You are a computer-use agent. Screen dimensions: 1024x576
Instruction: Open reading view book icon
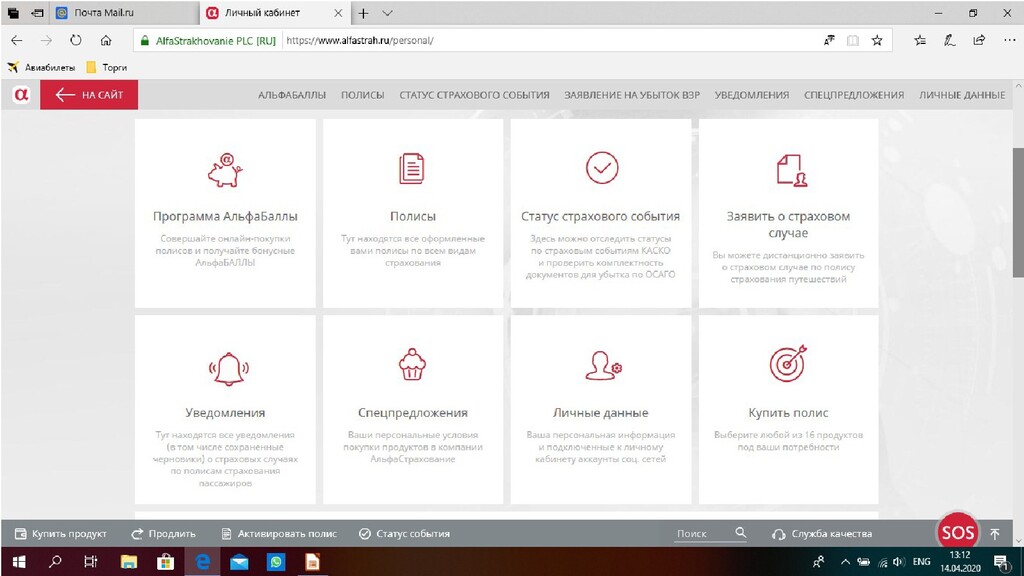coord(853,40)
